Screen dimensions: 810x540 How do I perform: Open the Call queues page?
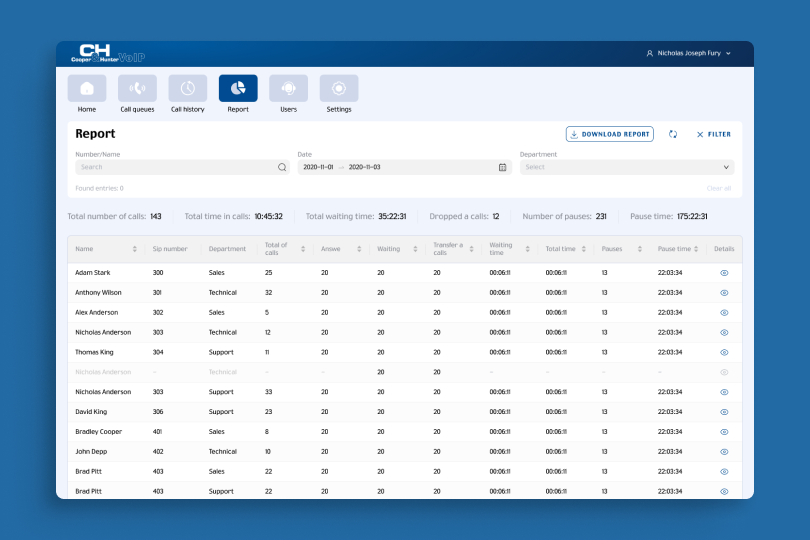click(137, 89)
